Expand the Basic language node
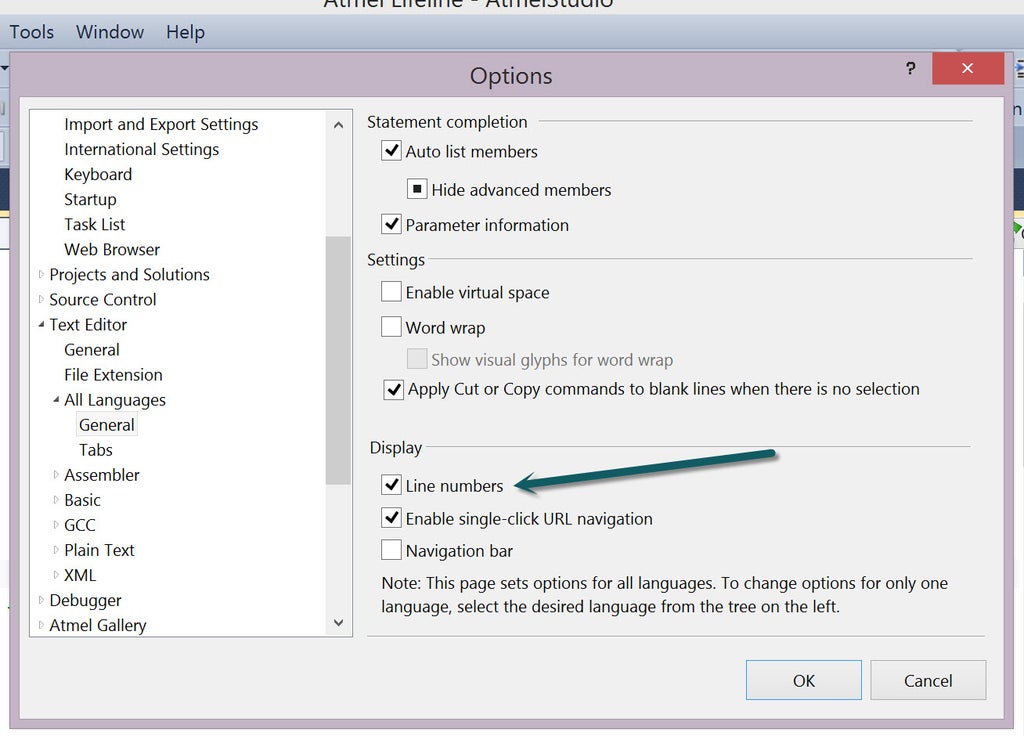Screen dimensions: 1024x736 click(56, 500)
